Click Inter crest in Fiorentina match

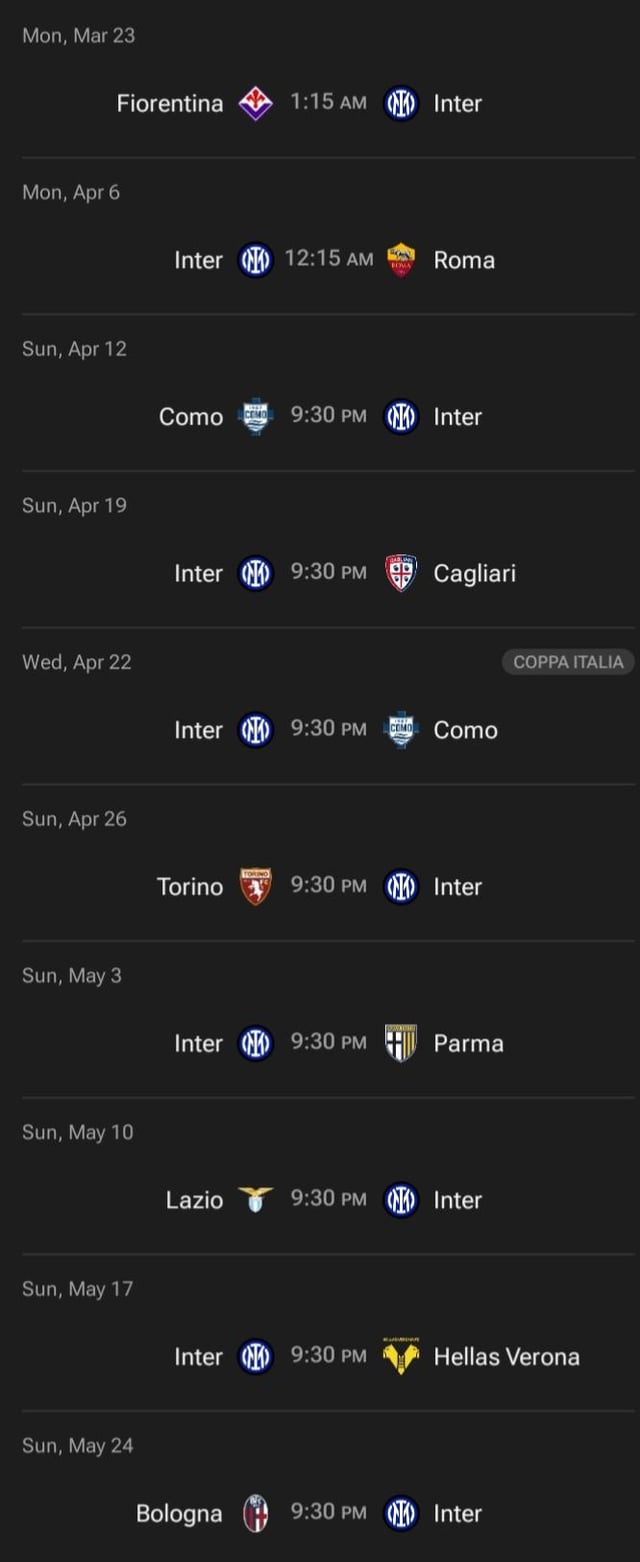pos(401,103)
